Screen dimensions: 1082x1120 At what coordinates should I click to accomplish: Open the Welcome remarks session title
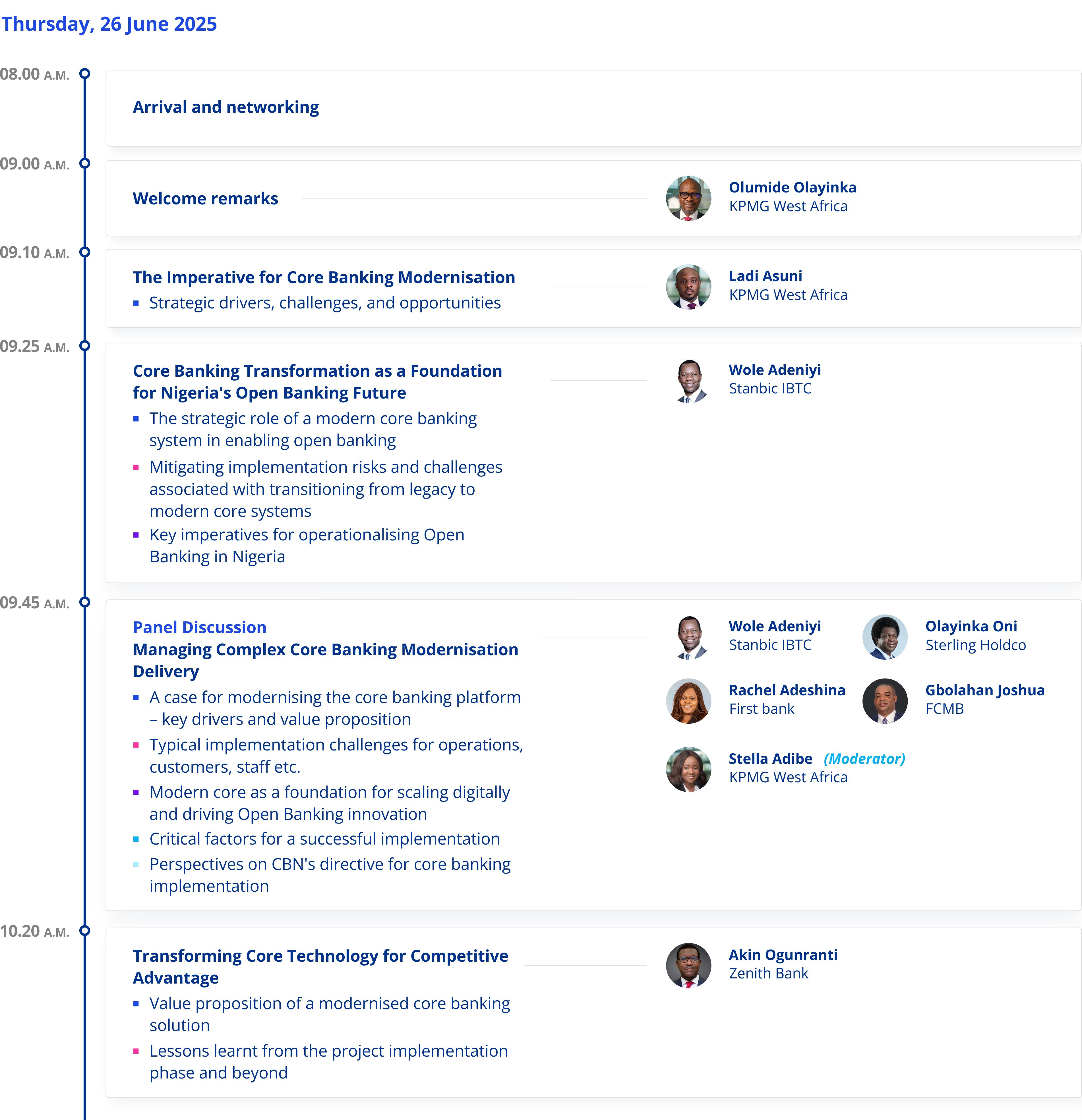205,198
